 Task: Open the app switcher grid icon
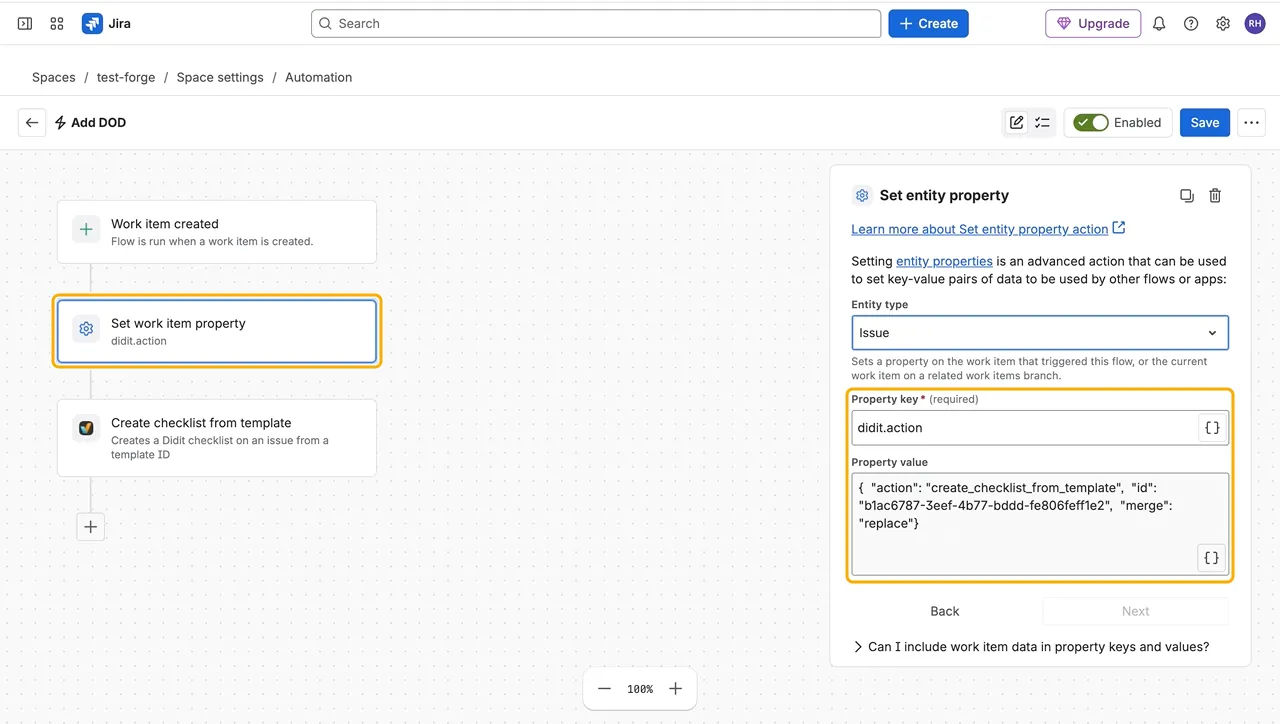click(x=57, y=23)
